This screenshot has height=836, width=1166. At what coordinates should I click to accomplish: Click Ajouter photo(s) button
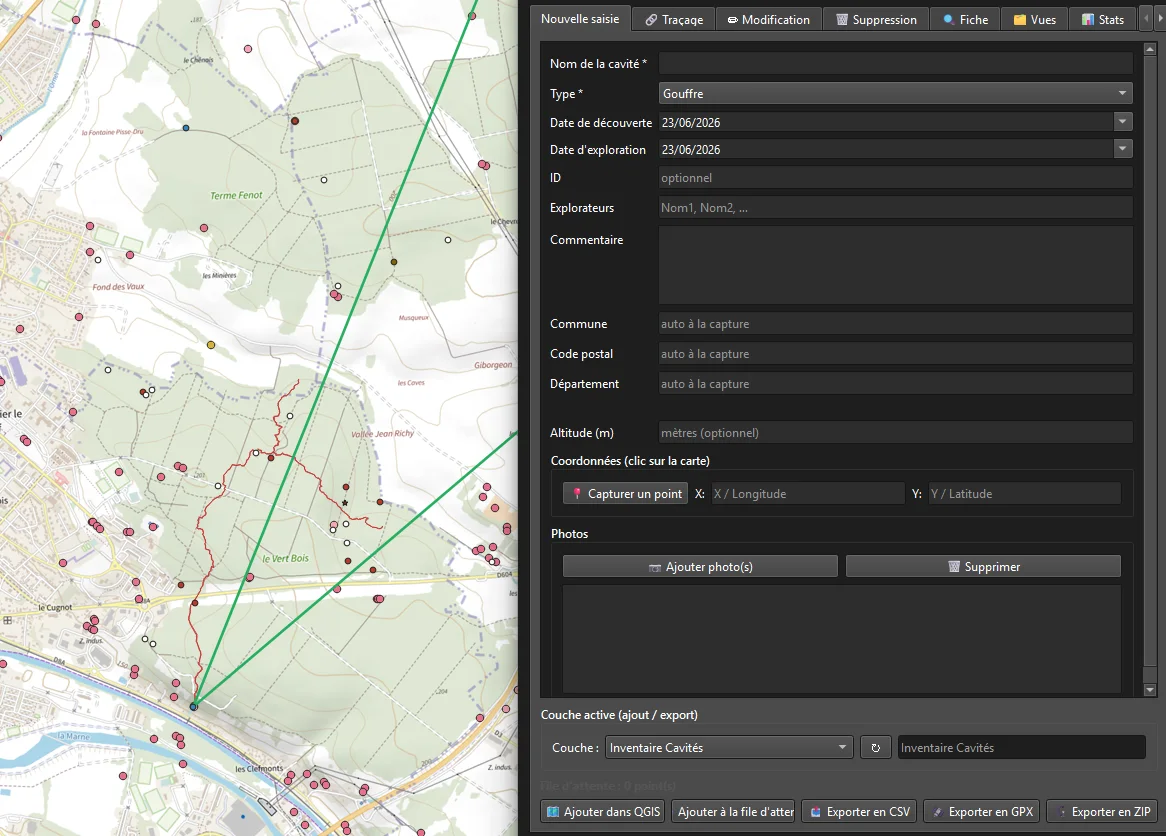(700, 566)
